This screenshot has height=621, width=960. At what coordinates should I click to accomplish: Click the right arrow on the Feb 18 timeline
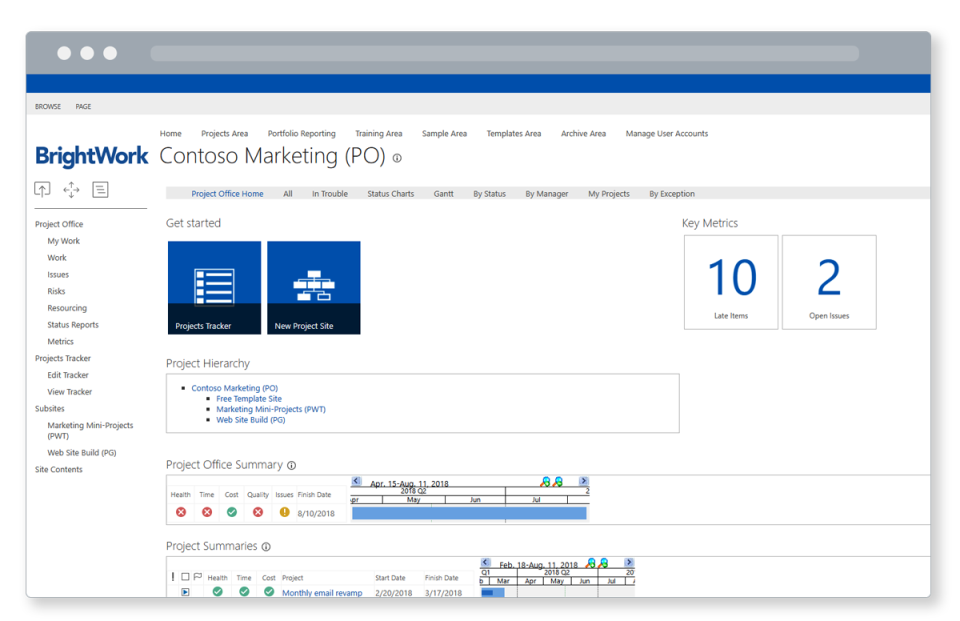(x=627, y=562)
